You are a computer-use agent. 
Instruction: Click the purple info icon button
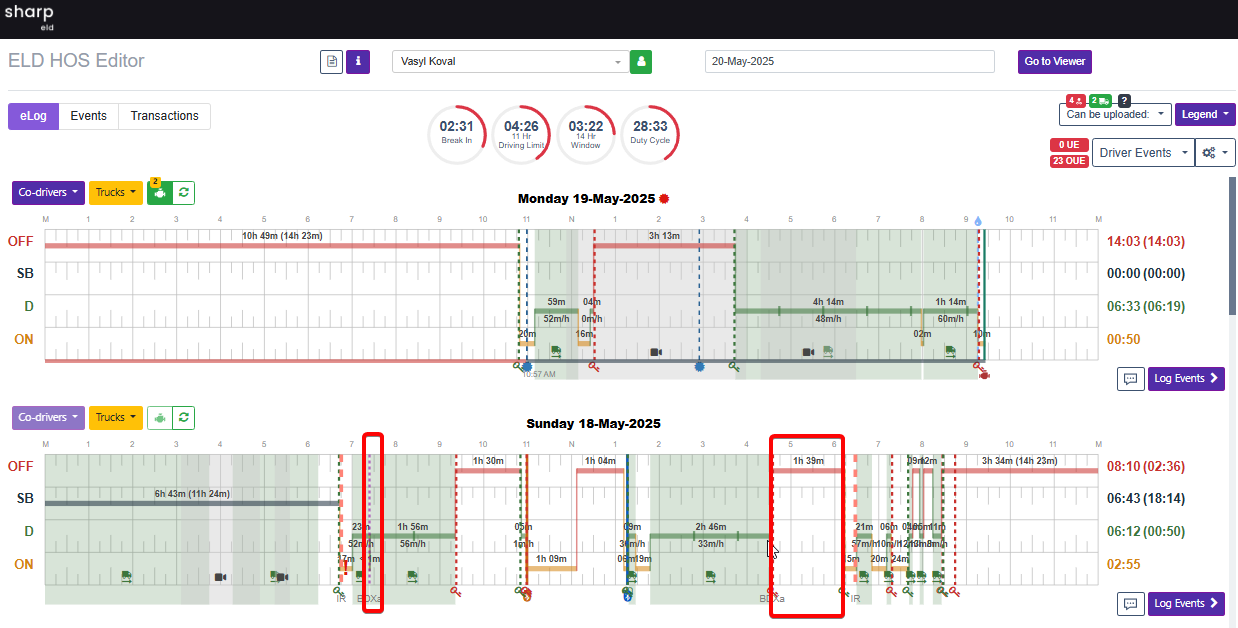click(358, 62)
